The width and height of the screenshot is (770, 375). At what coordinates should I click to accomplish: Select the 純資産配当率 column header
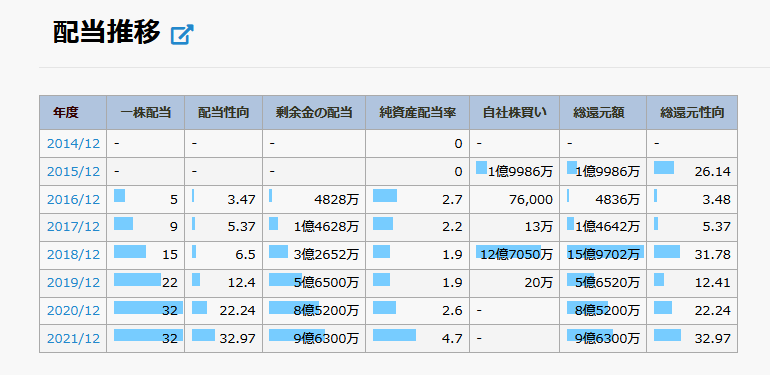click(x=417, y=113)
